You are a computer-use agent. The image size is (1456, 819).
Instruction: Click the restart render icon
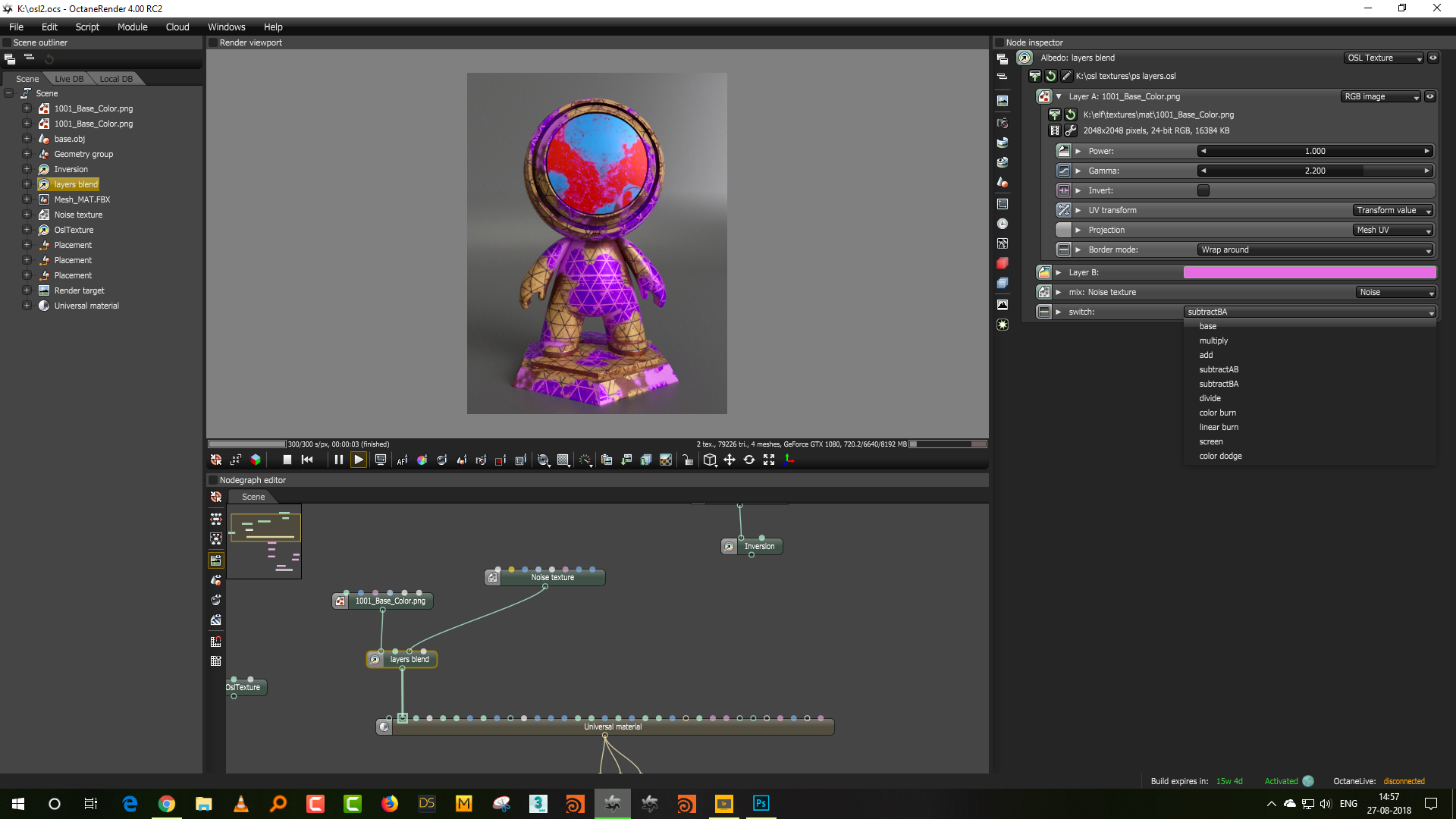click(x=307, y=460)
